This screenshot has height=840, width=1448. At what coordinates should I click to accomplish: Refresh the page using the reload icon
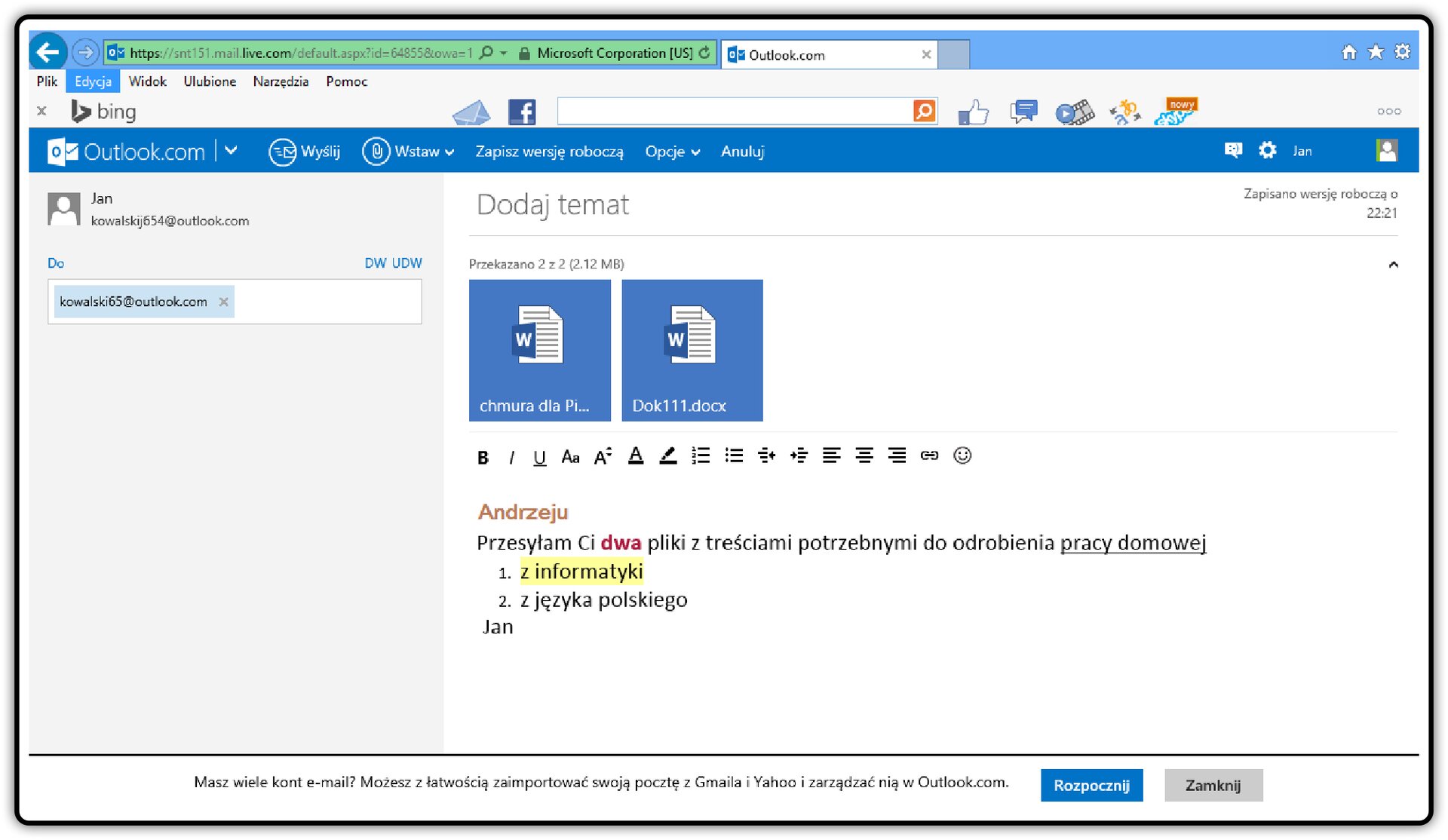pos(704,53)
